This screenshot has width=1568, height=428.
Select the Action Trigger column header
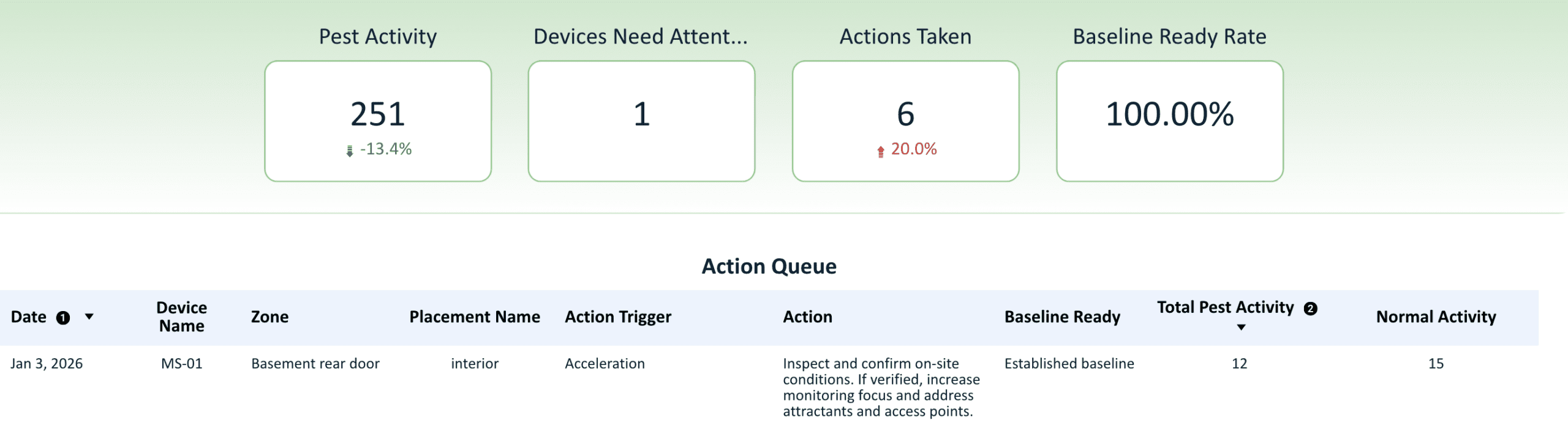pyautogui.click(x=618, y=317)
